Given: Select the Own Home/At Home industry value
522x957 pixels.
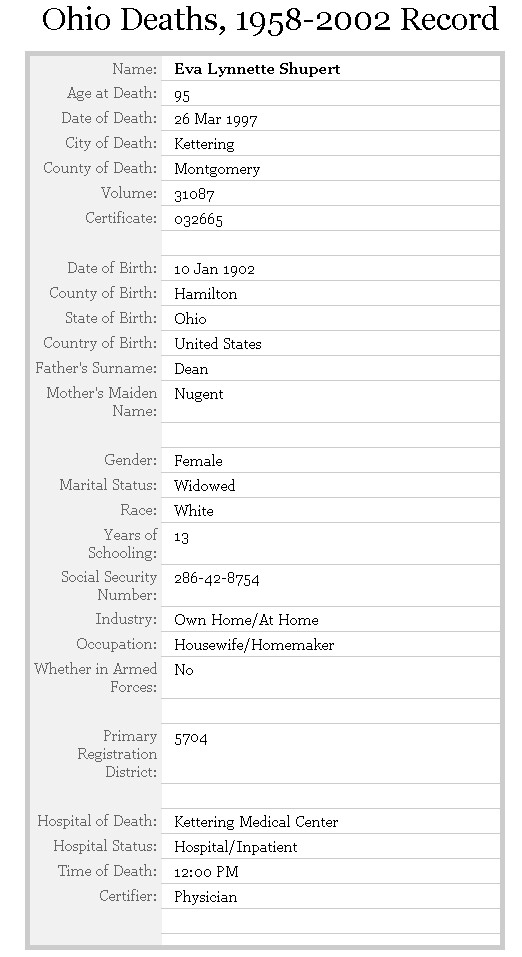Looking at the screenshot, I should point(246,620).
